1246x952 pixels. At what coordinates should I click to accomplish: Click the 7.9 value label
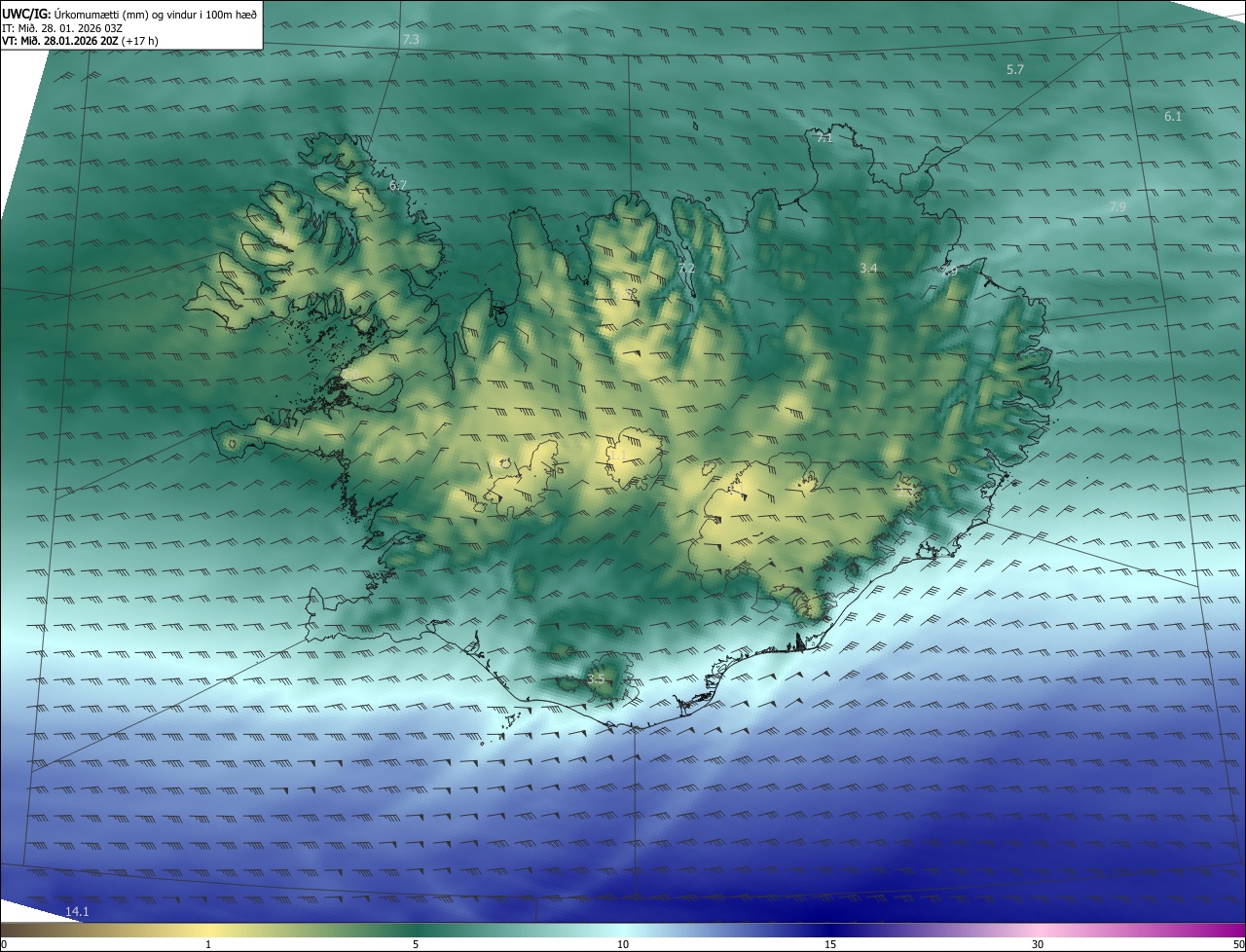[x=1118, y=206]
